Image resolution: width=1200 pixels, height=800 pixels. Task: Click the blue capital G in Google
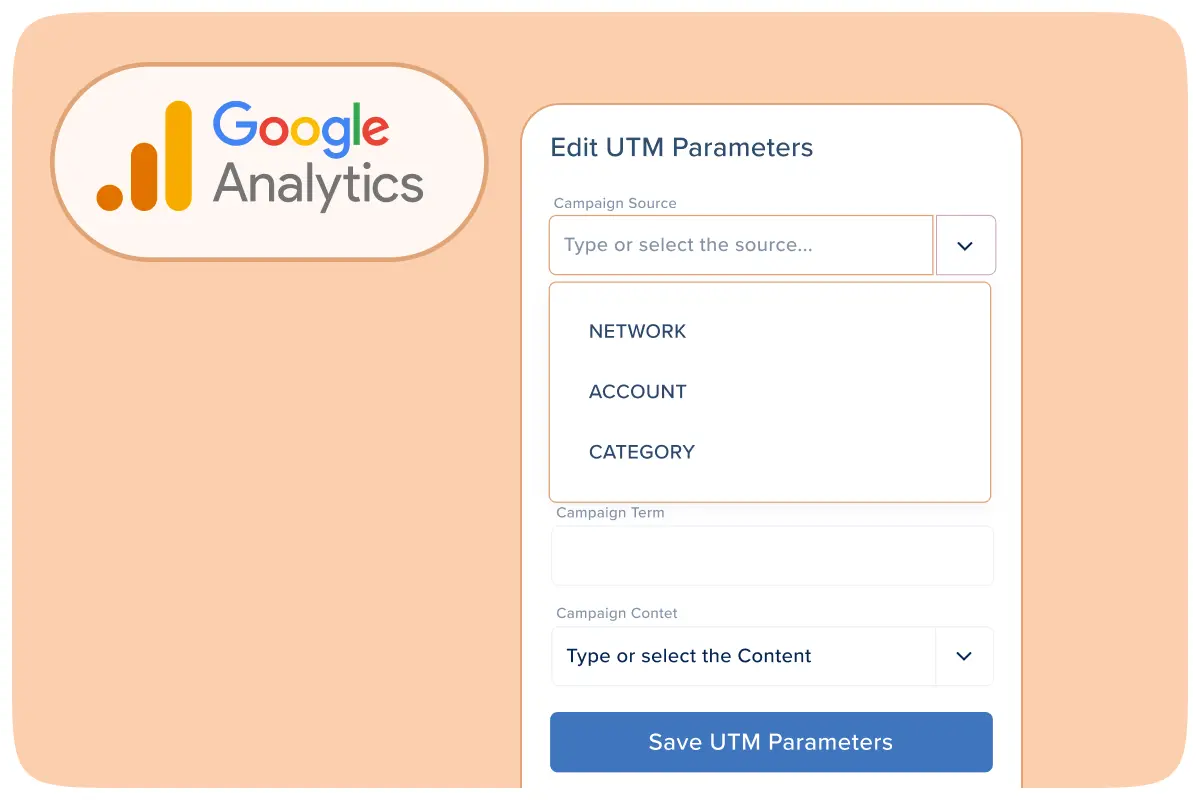point(237,126)
